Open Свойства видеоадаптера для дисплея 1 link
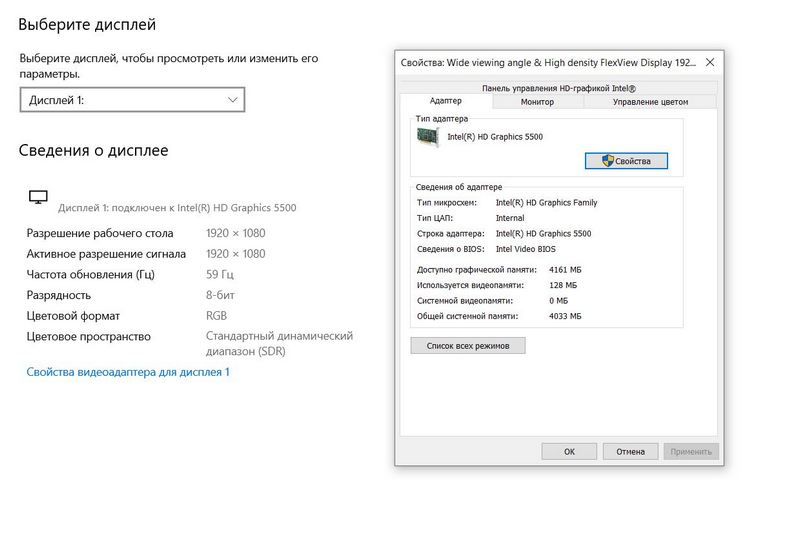Screen dimensions: 800x538 tap(128, 372)
